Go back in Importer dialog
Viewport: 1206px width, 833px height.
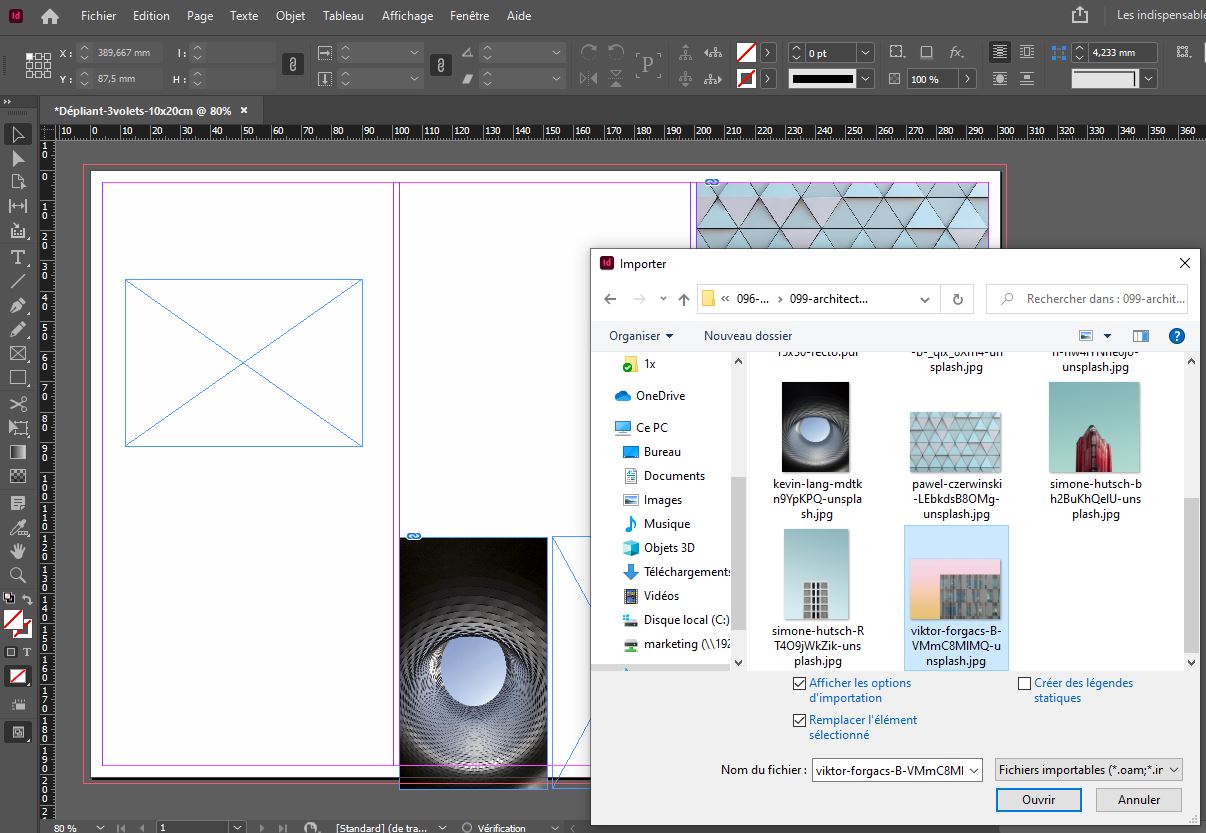coord(610,298)
